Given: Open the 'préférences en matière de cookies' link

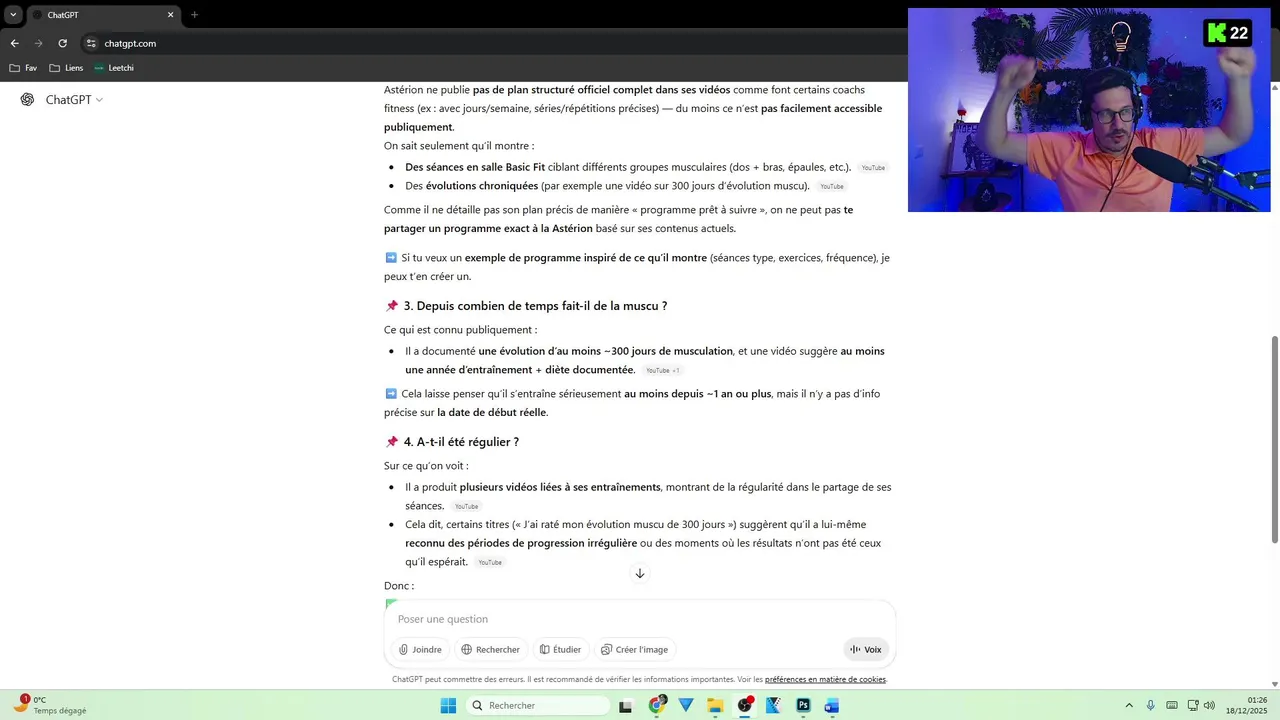Looking at the screenshot, I should pos(825,679).
